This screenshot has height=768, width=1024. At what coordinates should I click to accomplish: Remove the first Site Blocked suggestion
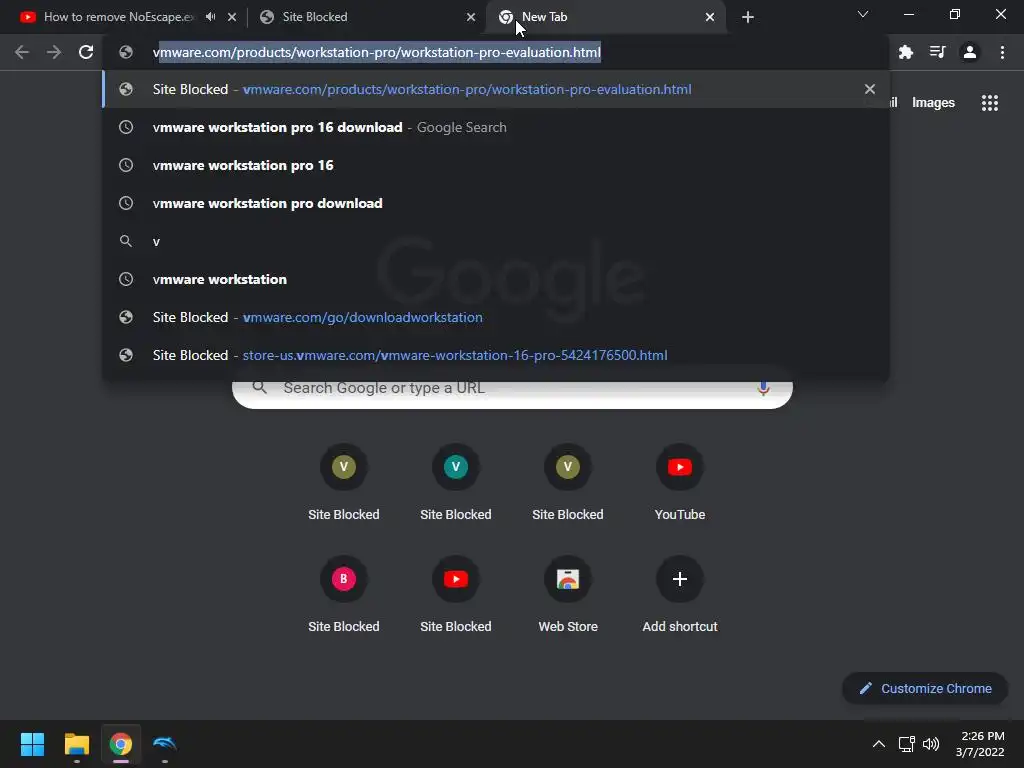tap(869, 89)
